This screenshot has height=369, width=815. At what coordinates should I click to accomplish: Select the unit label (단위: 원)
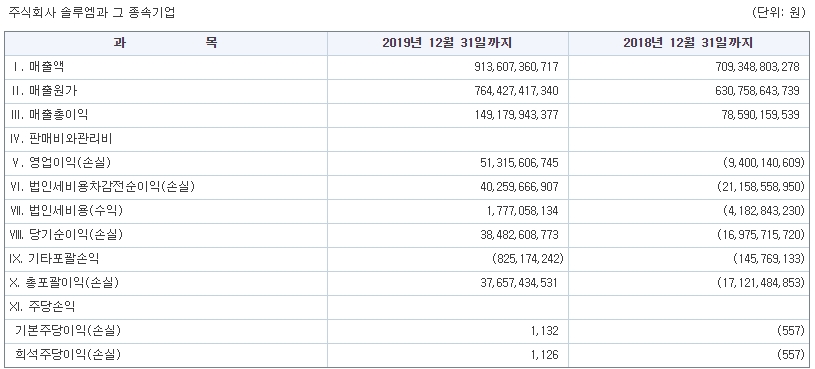pos(778,12)
